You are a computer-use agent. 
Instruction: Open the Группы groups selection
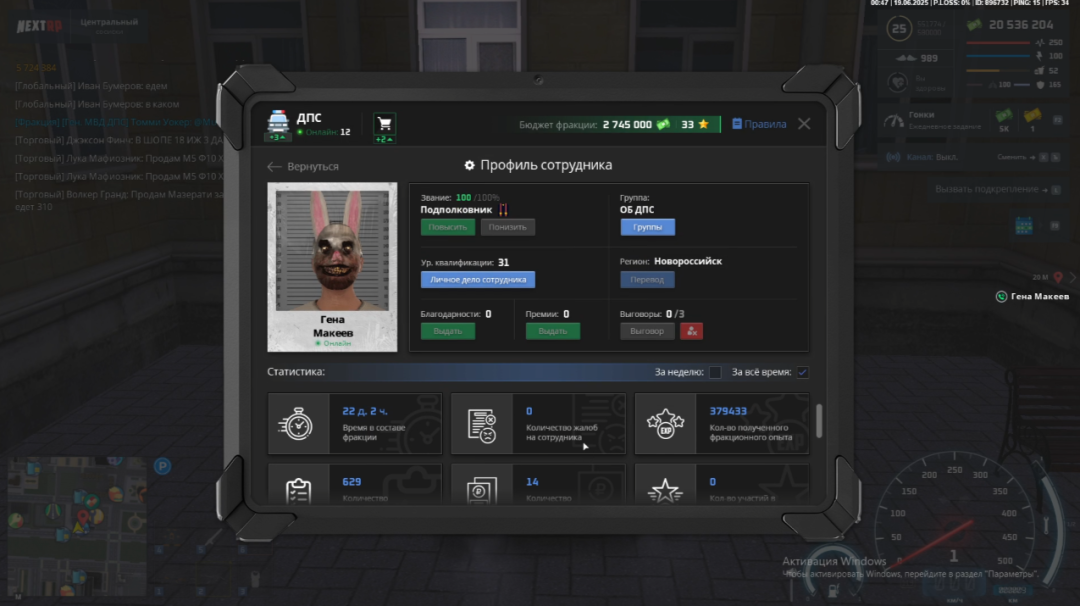point(647,227)
